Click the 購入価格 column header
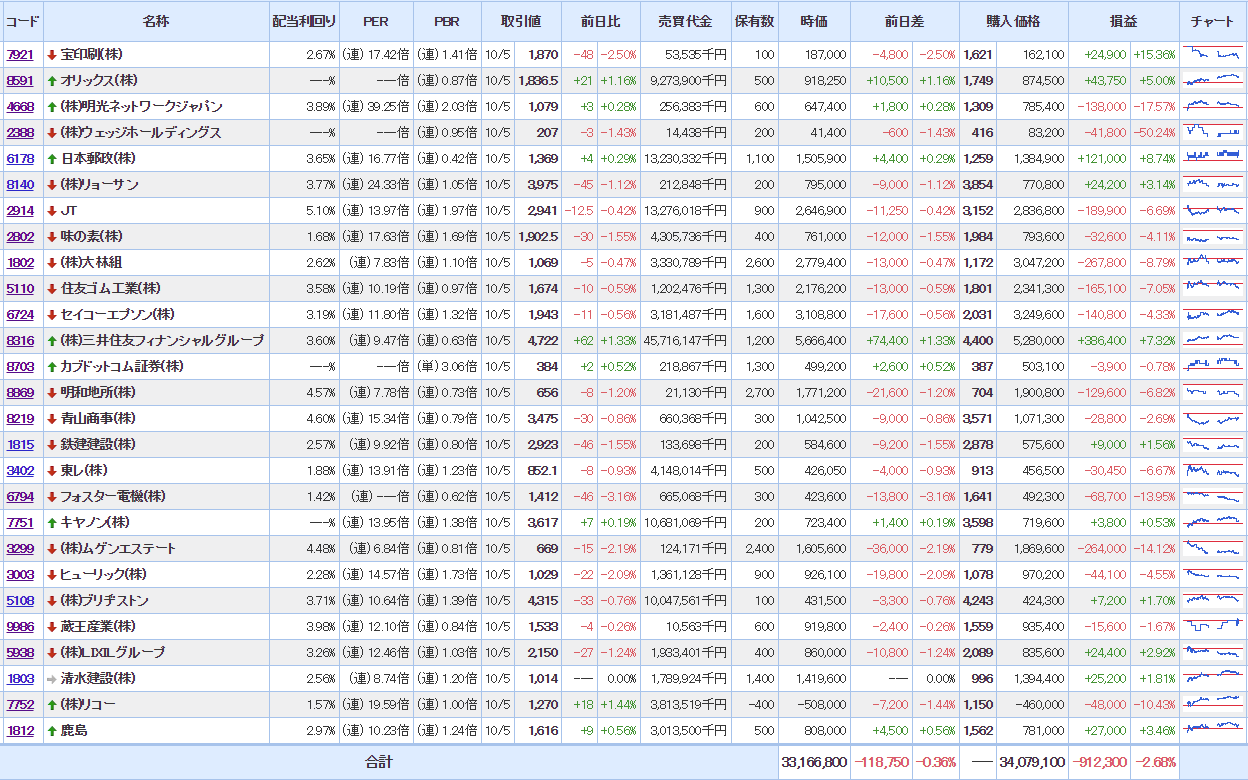The image size is (1248, 780). tap(1013, 21)
